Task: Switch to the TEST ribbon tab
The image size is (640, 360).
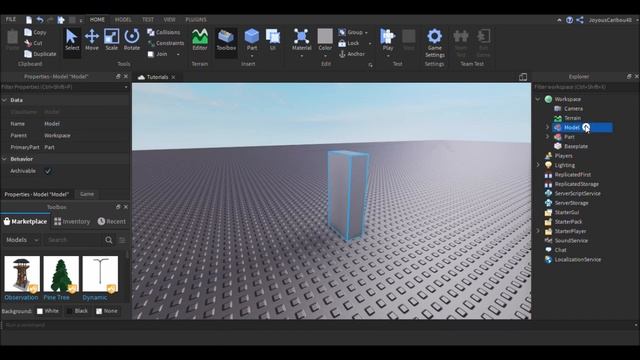Action: click(148, 20)
